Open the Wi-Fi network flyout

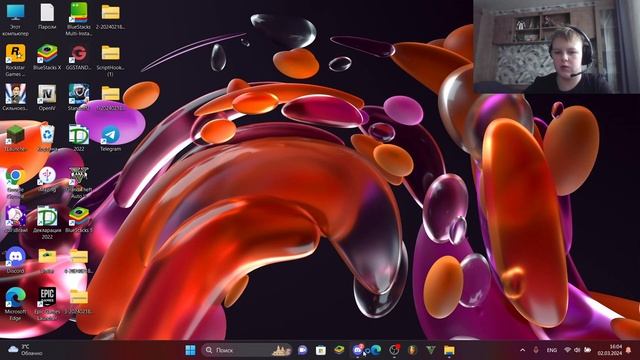click(567, 350)
